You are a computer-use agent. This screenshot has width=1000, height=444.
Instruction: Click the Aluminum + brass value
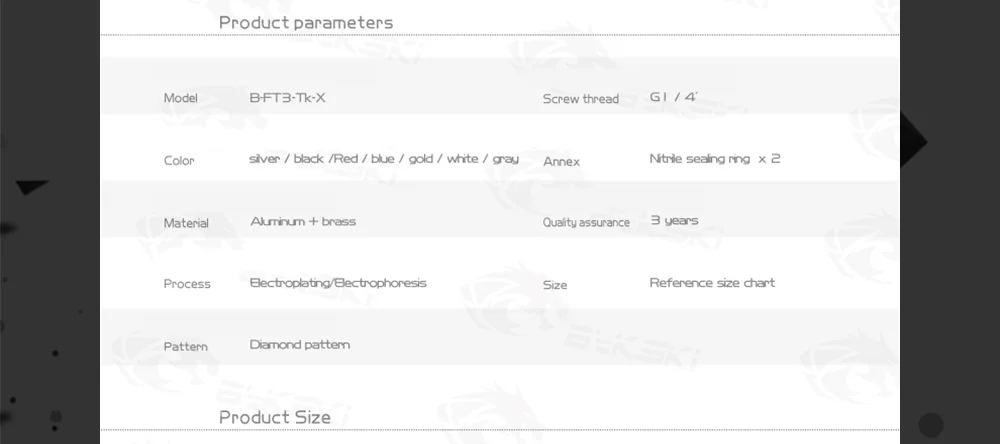(x=303, y=221)
